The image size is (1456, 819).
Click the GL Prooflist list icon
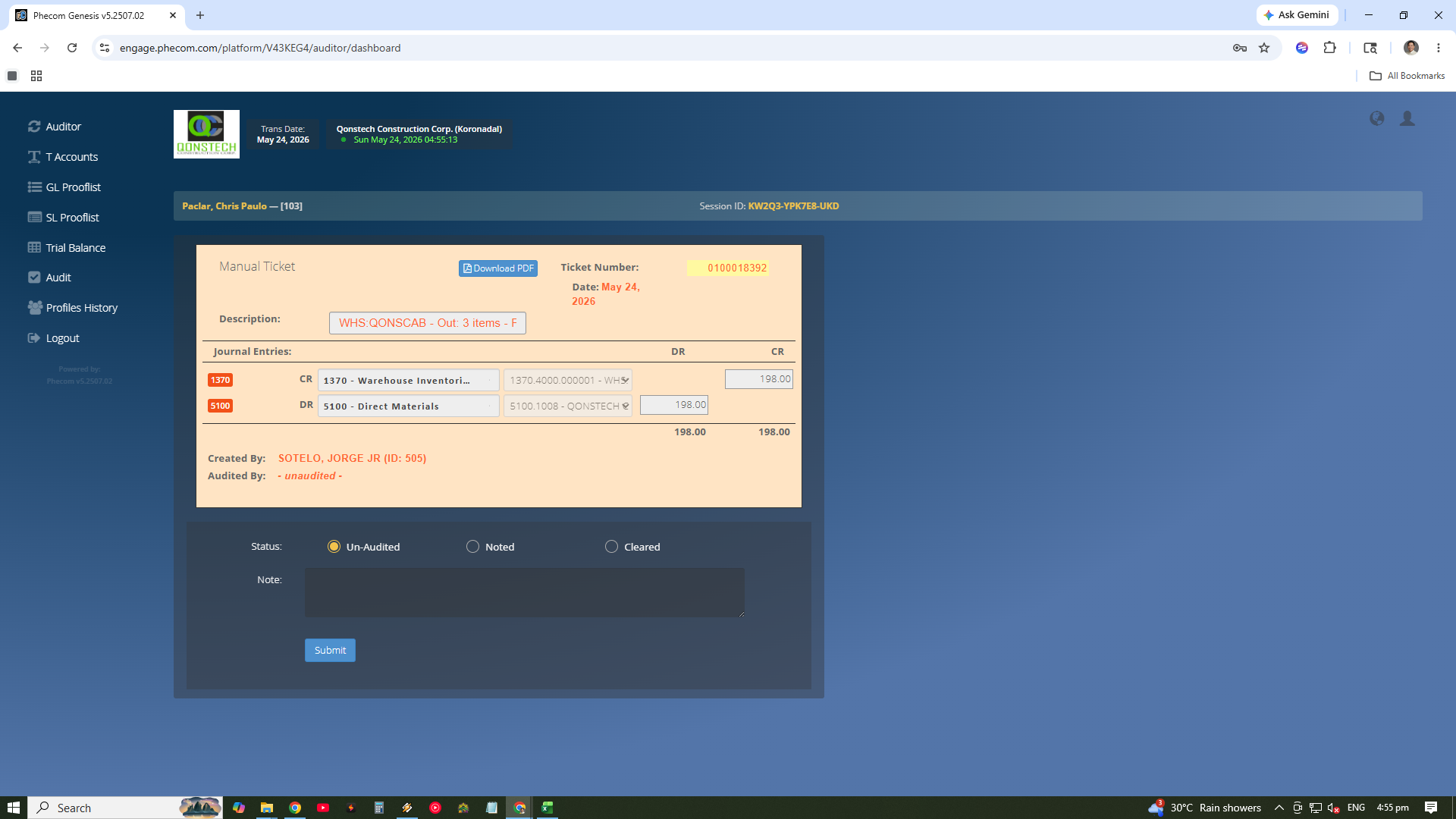[34, 187]
